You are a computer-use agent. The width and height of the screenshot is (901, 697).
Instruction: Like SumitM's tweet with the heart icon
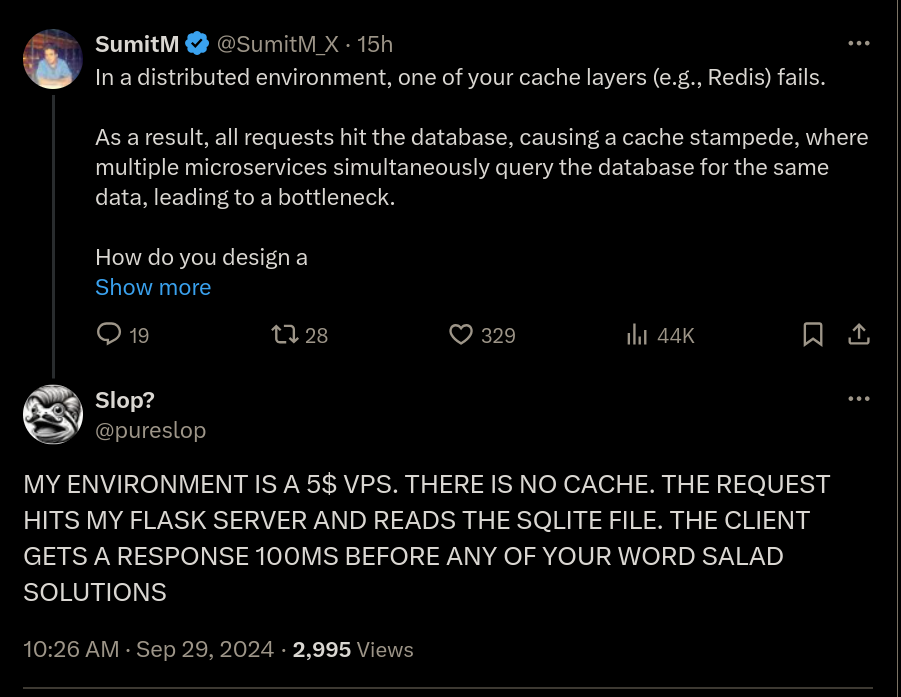[482, 334]
